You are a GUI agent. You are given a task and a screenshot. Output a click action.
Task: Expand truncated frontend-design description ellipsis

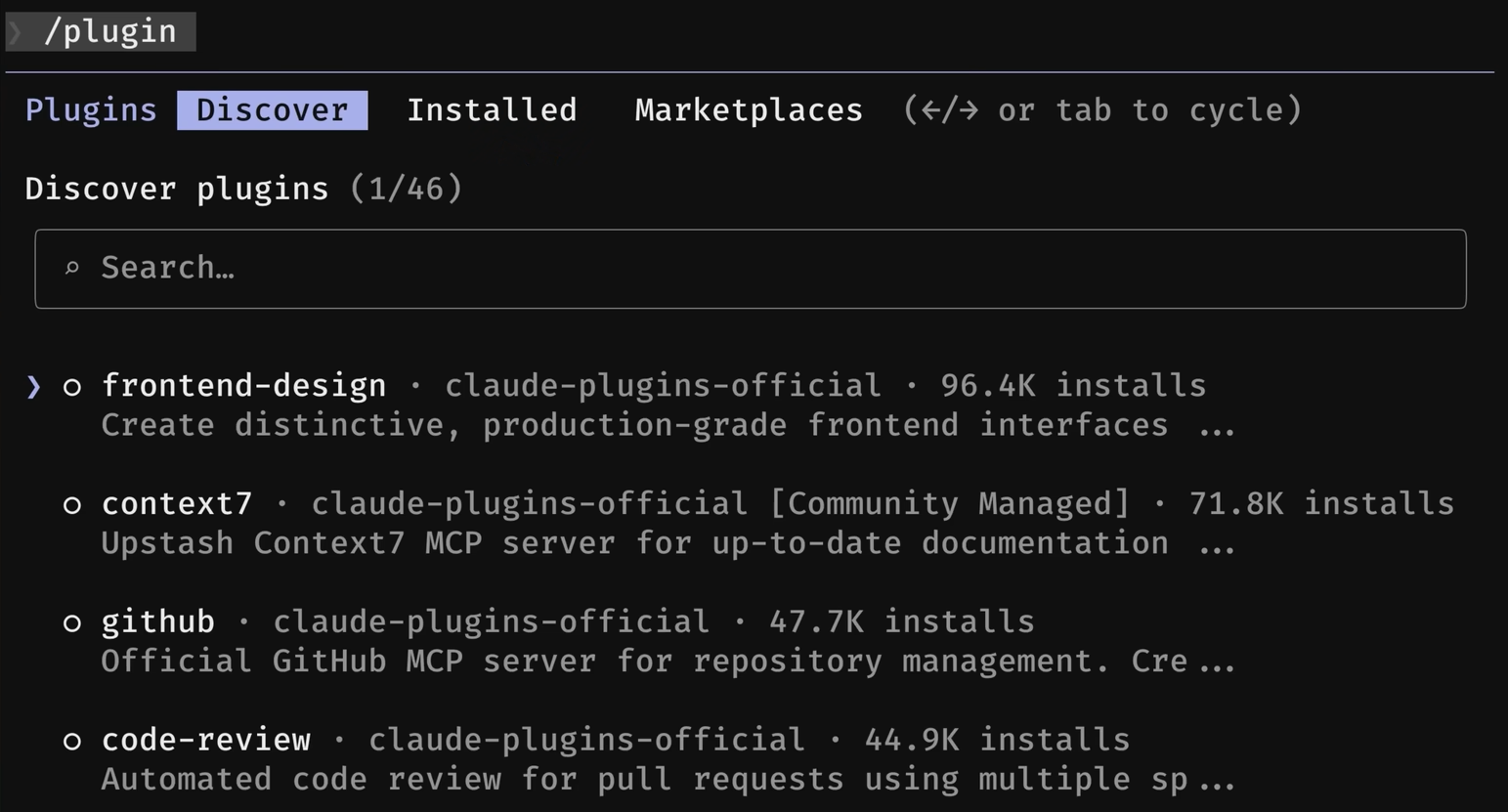[x=1217, y=427]
